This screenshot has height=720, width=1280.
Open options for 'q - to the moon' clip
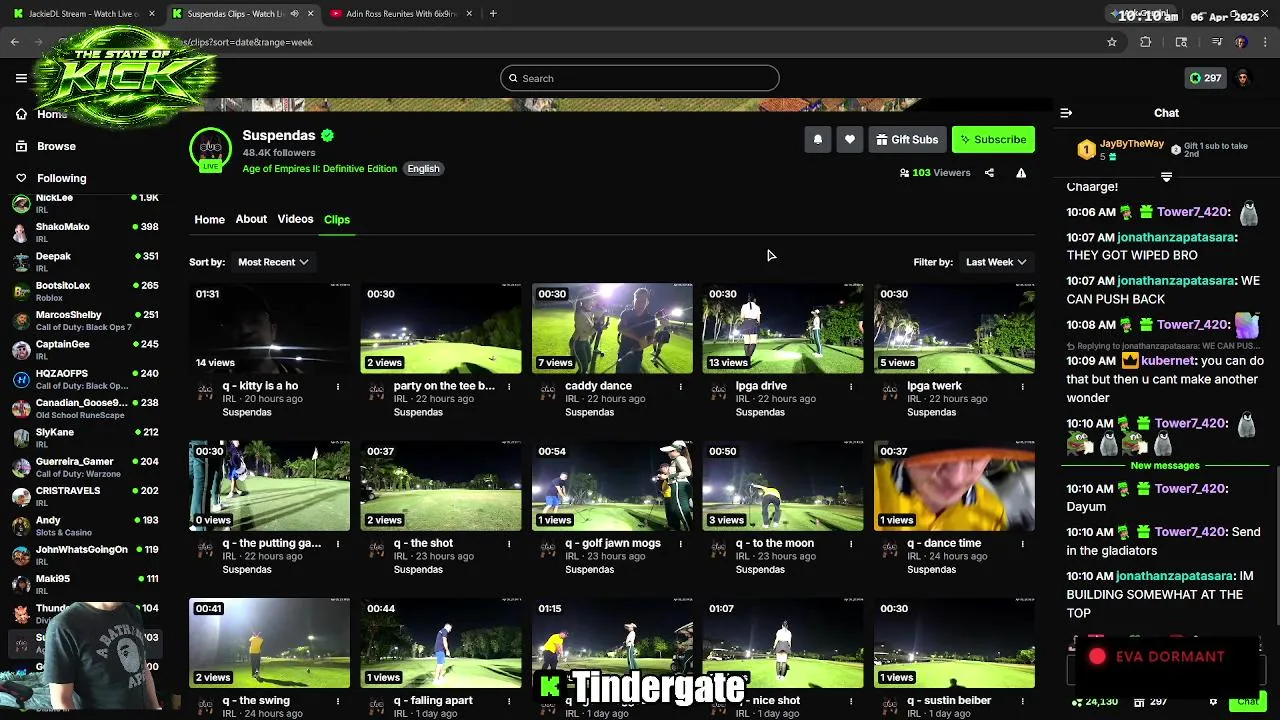tap(851, 544)
